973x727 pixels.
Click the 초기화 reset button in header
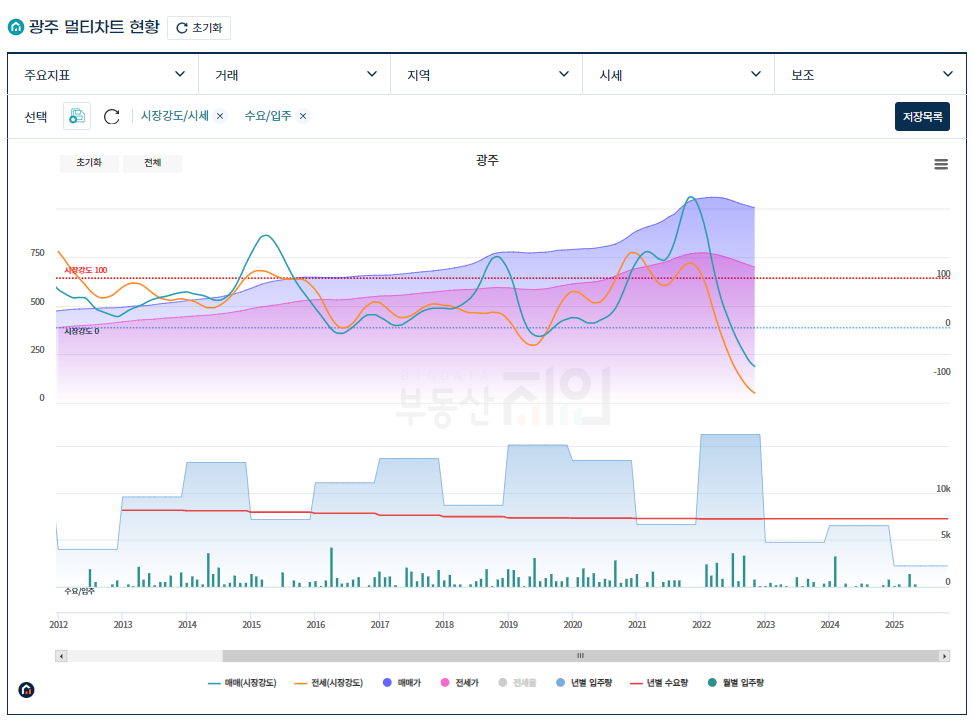pyautogui.click(x=199, y=28)
